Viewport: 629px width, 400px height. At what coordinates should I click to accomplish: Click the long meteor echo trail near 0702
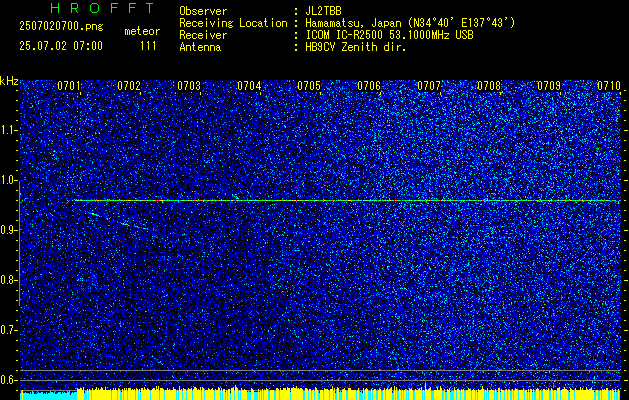tap(135, 226)
